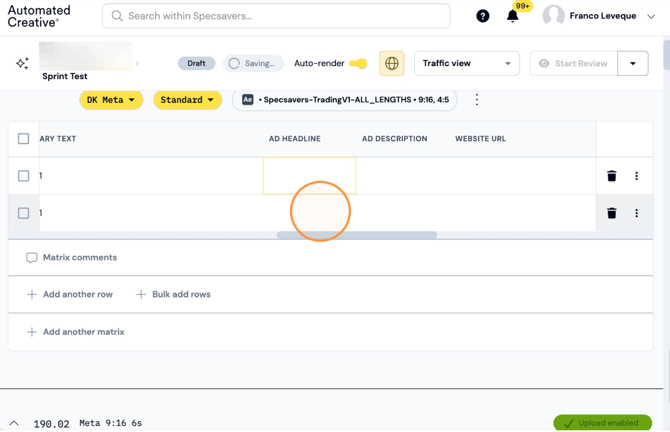The width and height of the screenshot is (670, 432).
Task: Open the Traffic view dropdown
Action: click(467, 63)
